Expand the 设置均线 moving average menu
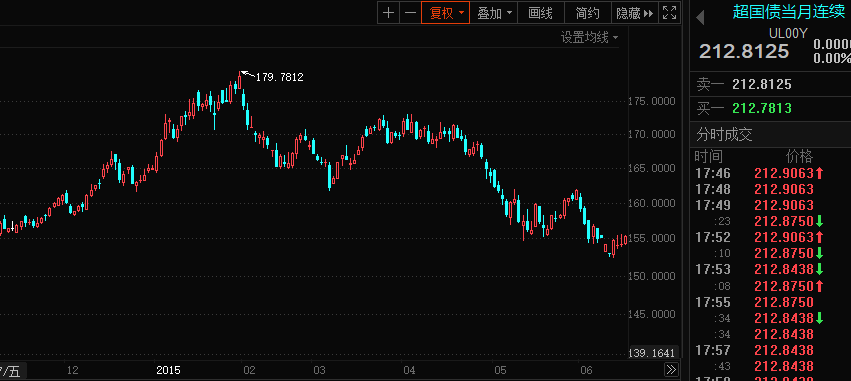The height and width of the screenshot is (381, 851). coord(590,37)
